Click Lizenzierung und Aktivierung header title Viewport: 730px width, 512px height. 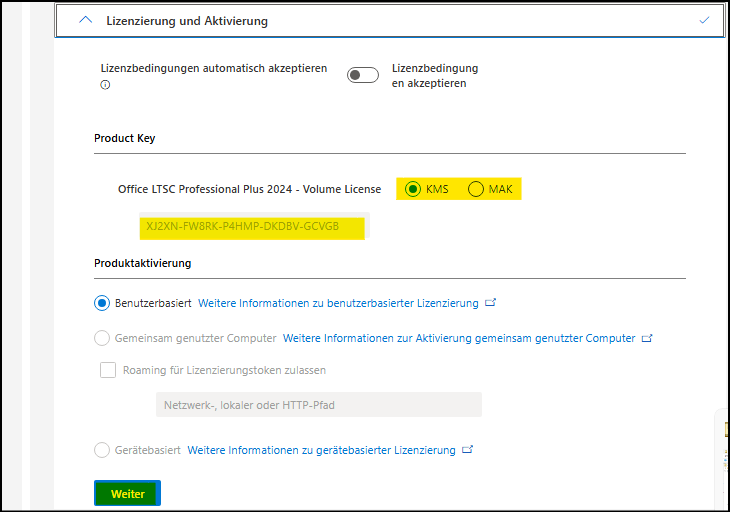tap(187, 21)
